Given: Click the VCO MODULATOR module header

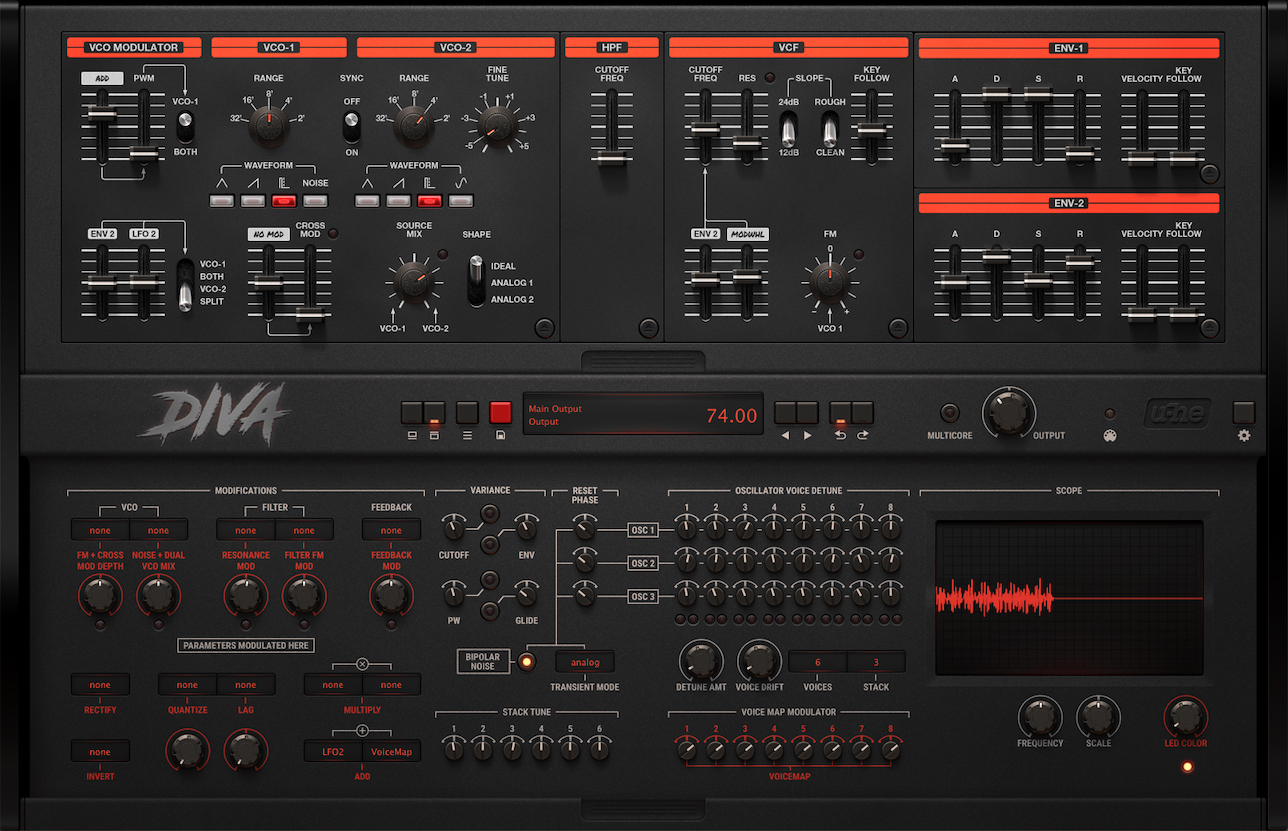Looking at the screenshot, I should pyautogui.click(x=134, y=47).
